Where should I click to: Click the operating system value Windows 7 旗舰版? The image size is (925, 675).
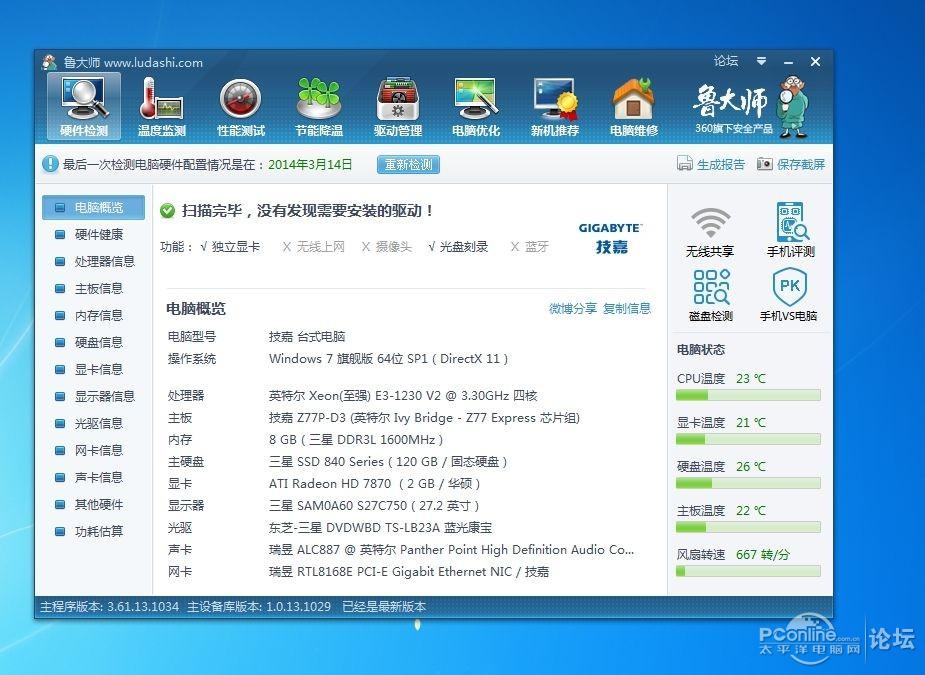coord(388,359)
